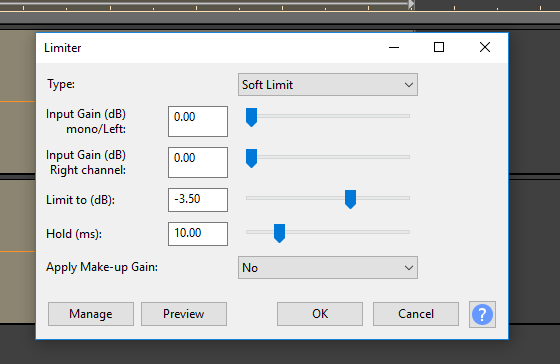This screenshot has width=560, height=364.
Task: Click the 'Limit to (dB):' label
Action: 80,200
